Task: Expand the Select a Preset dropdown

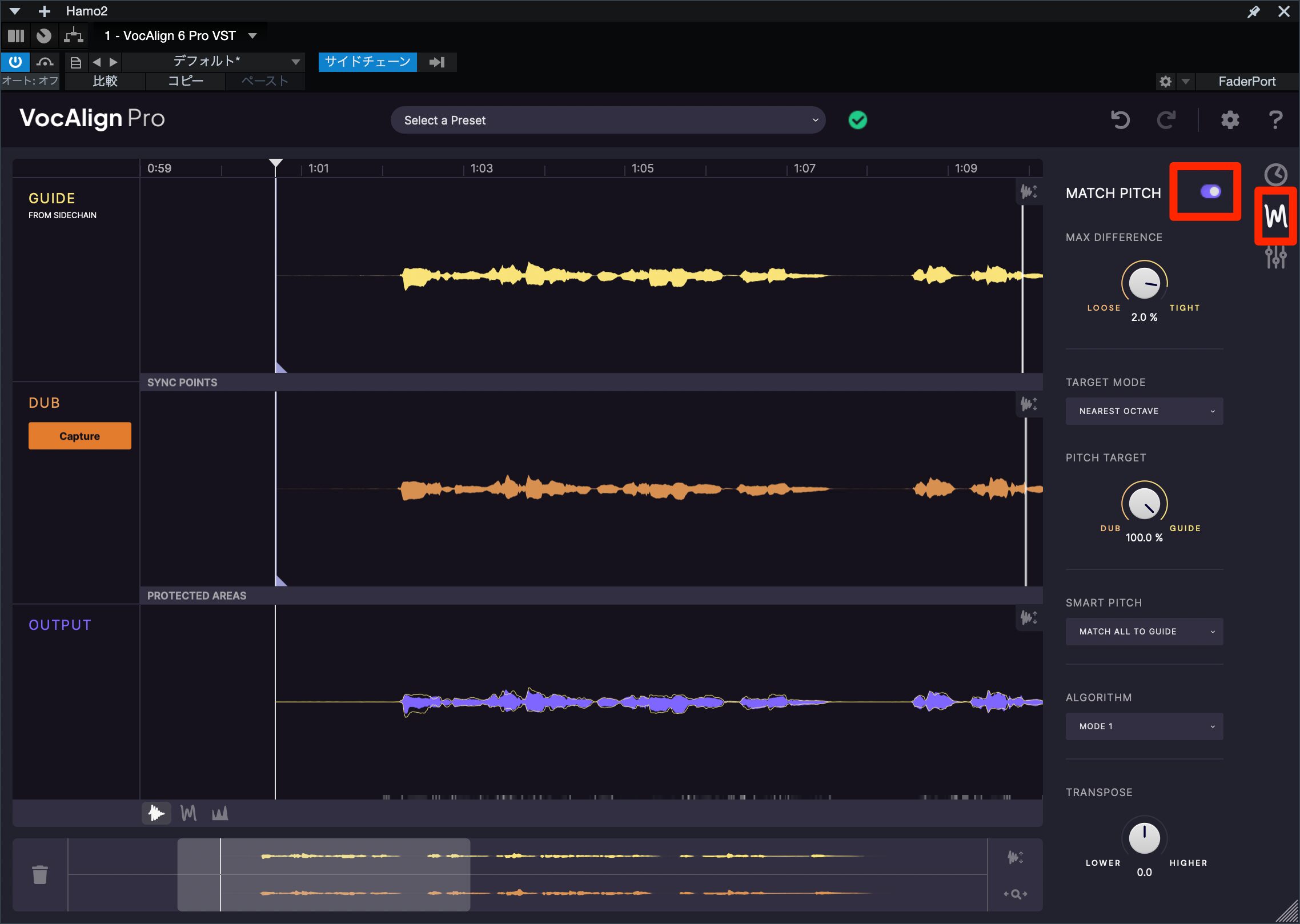Action: point(608,120)
